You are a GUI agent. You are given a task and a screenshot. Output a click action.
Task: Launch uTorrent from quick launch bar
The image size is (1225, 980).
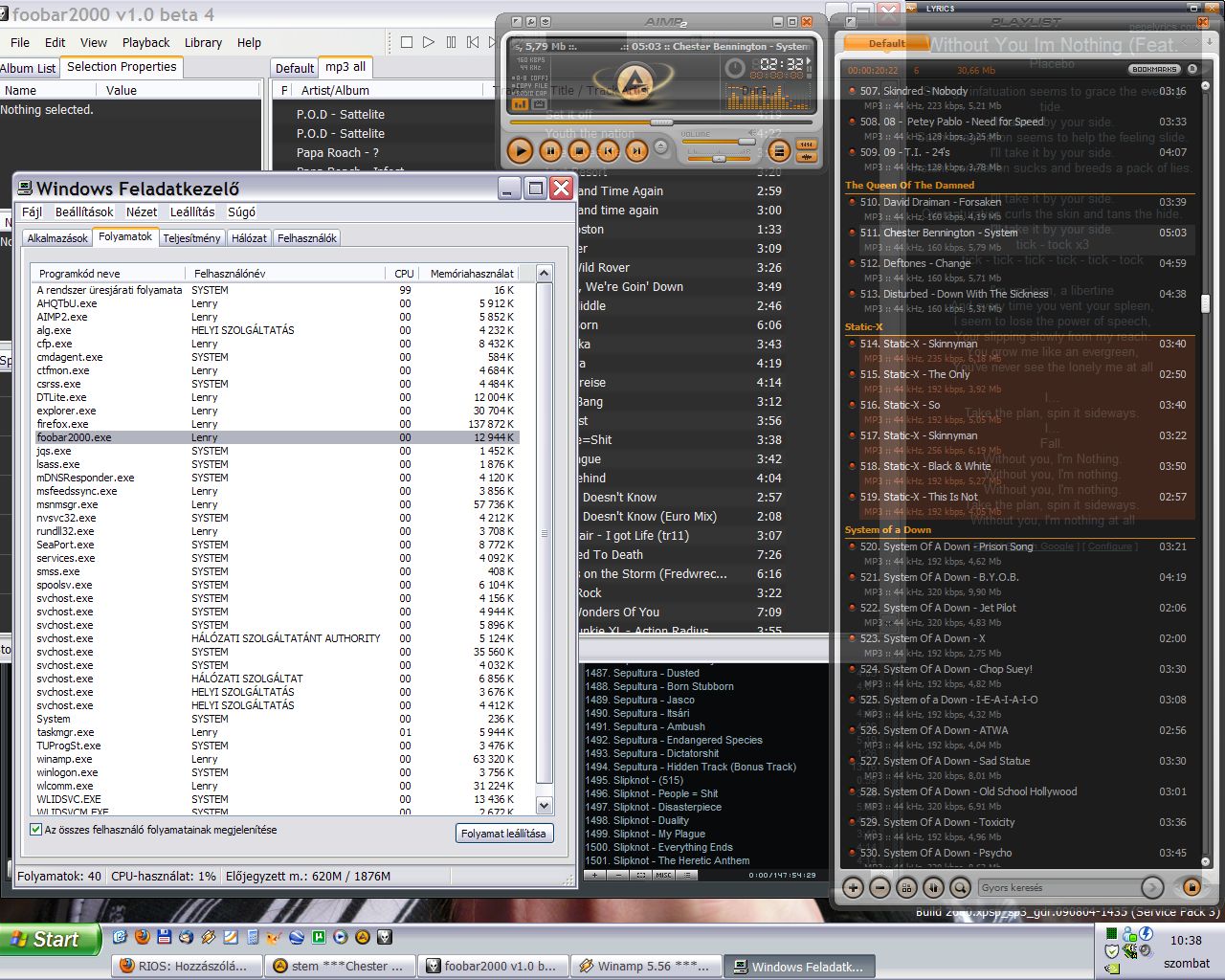tap(319, 937)
